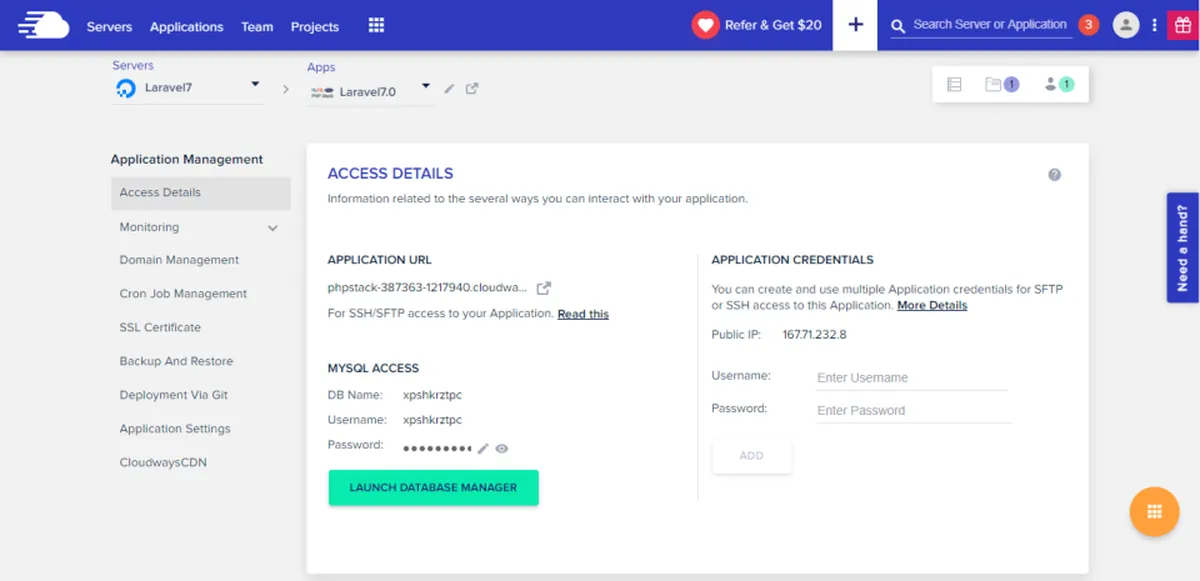Open the help question mark icon
The height and width of the screenshot is (581, 1200).
pyautogui.click(x=1054, y=175)
